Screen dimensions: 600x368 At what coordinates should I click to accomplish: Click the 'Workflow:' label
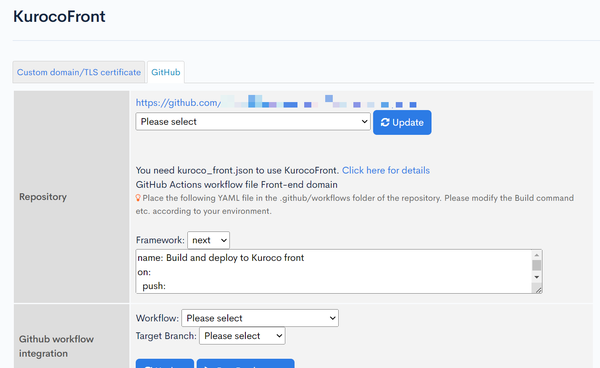(x=157, y=318)
